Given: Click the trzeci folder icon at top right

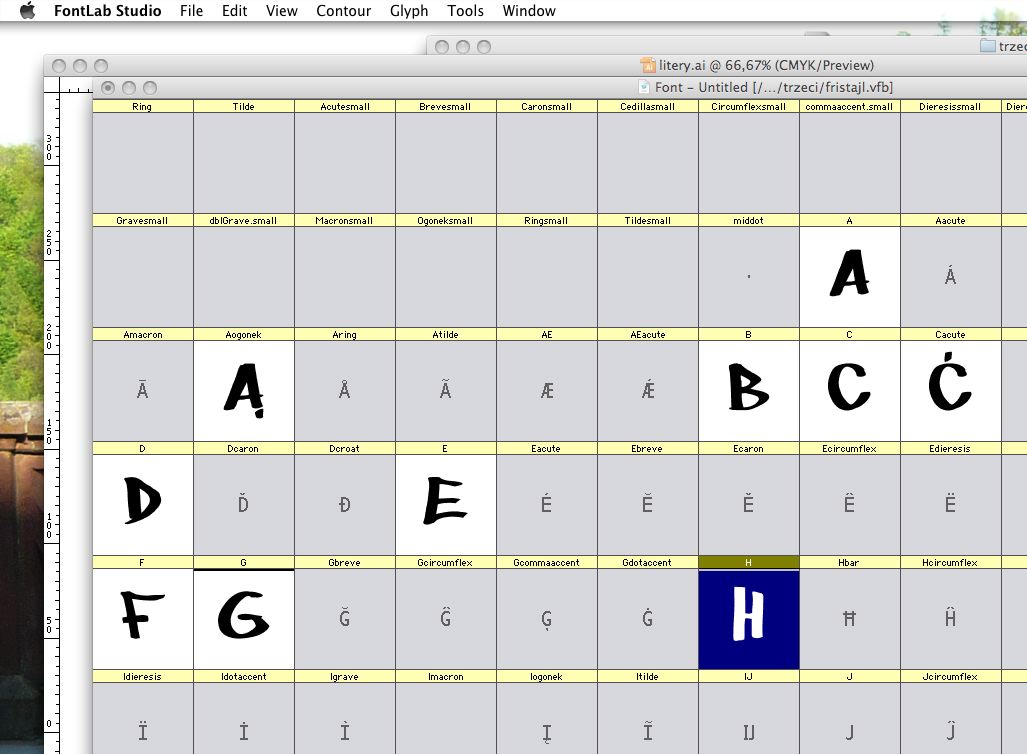Looking at the screenshot, I should pos(988,46).
